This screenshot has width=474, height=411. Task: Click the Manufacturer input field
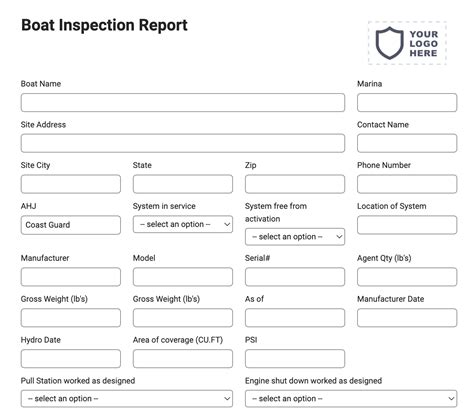tap(71, 277)
